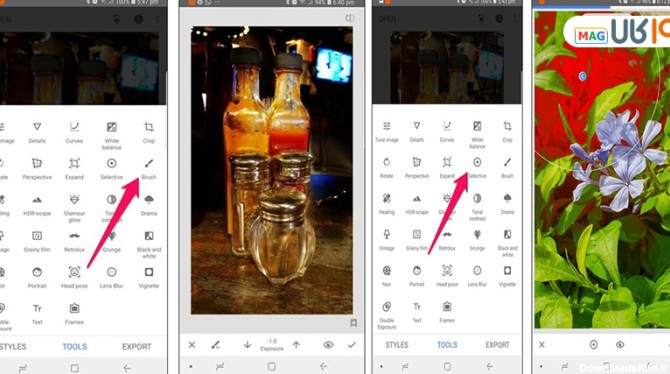
Task: Add a control point with the circled plus icon
Action: 594,345
